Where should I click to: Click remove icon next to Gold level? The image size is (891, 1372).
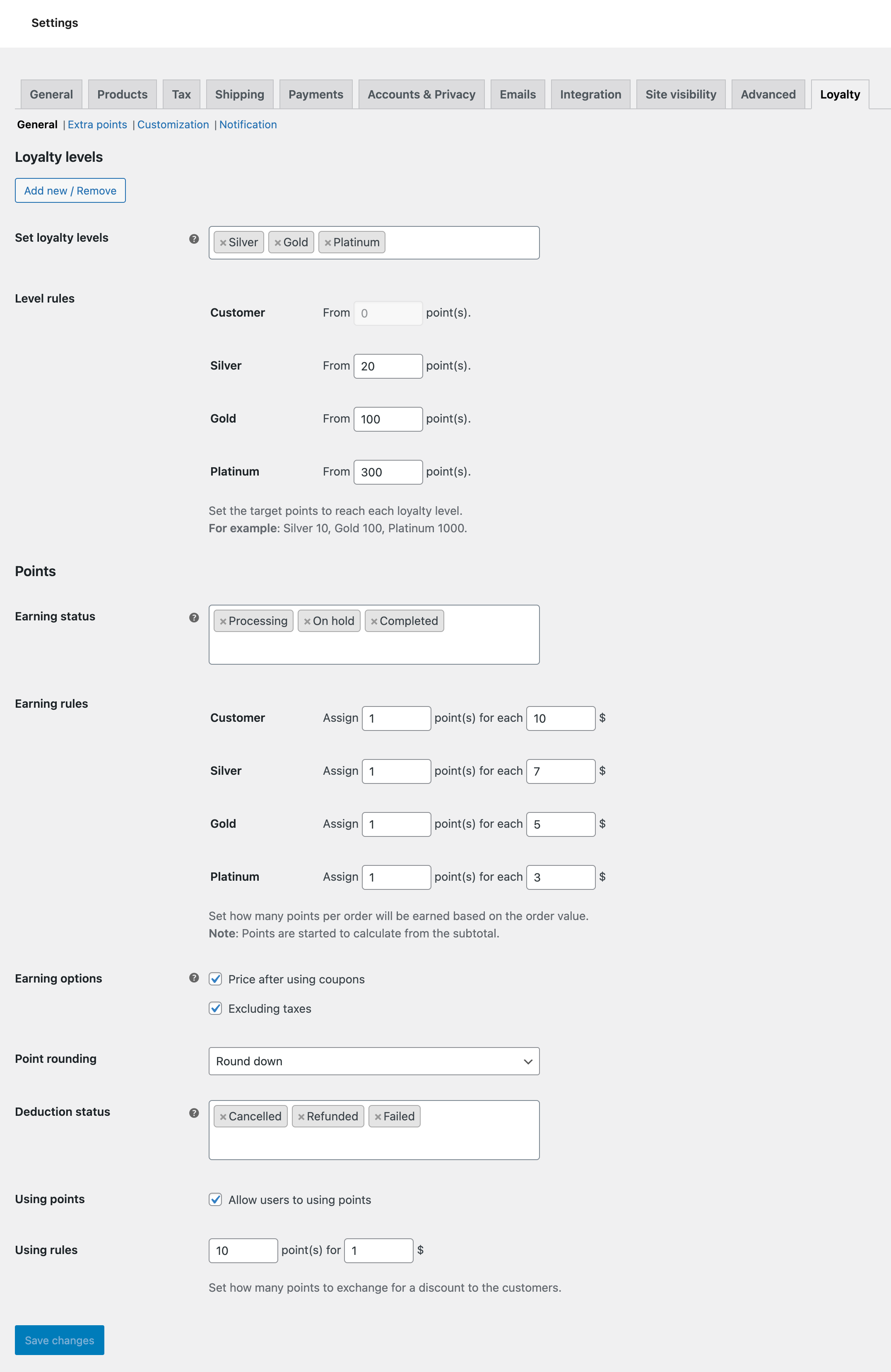(x=278, y=242)
